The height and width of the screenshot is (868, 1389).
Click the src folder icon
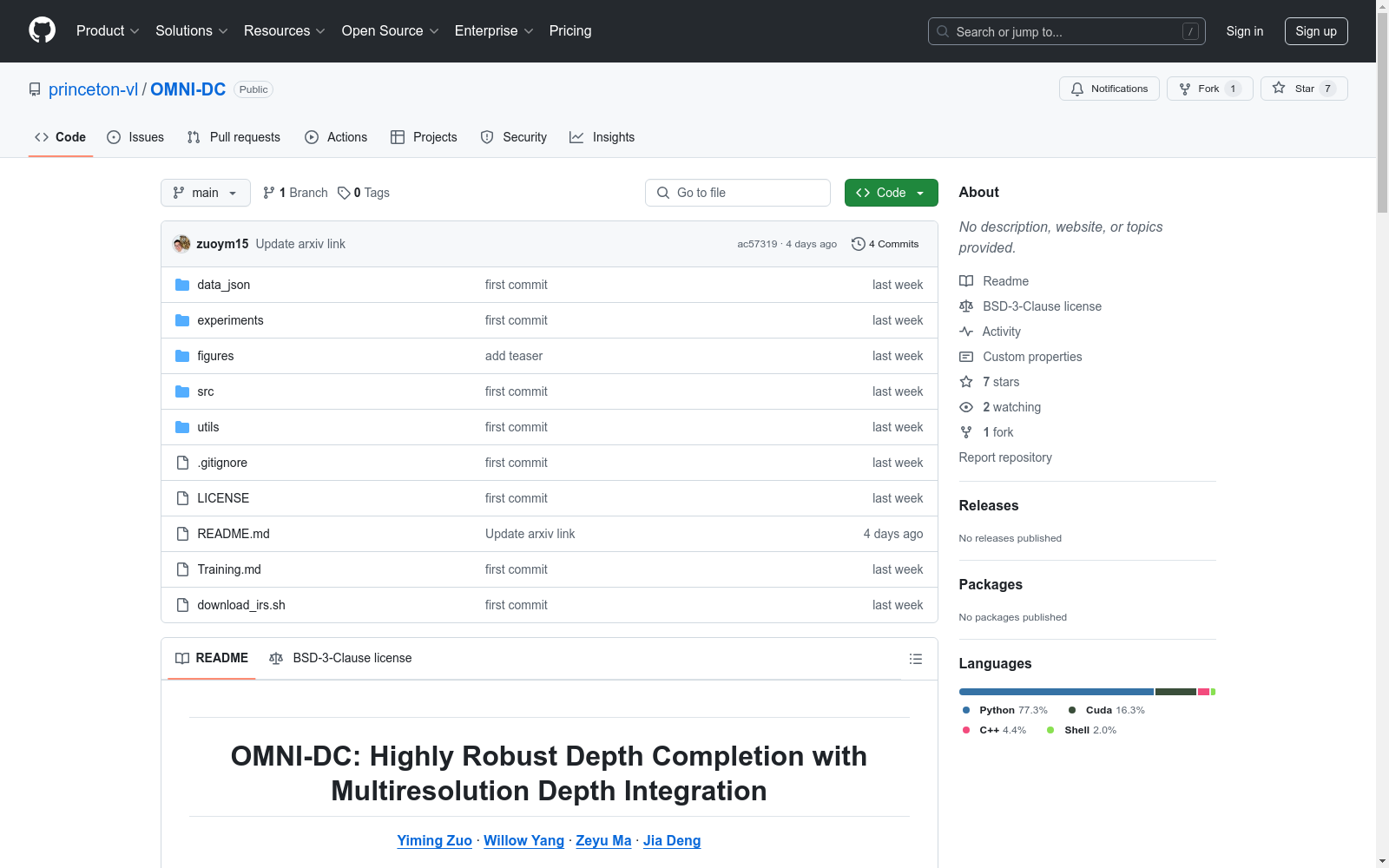tap(182, 391)
